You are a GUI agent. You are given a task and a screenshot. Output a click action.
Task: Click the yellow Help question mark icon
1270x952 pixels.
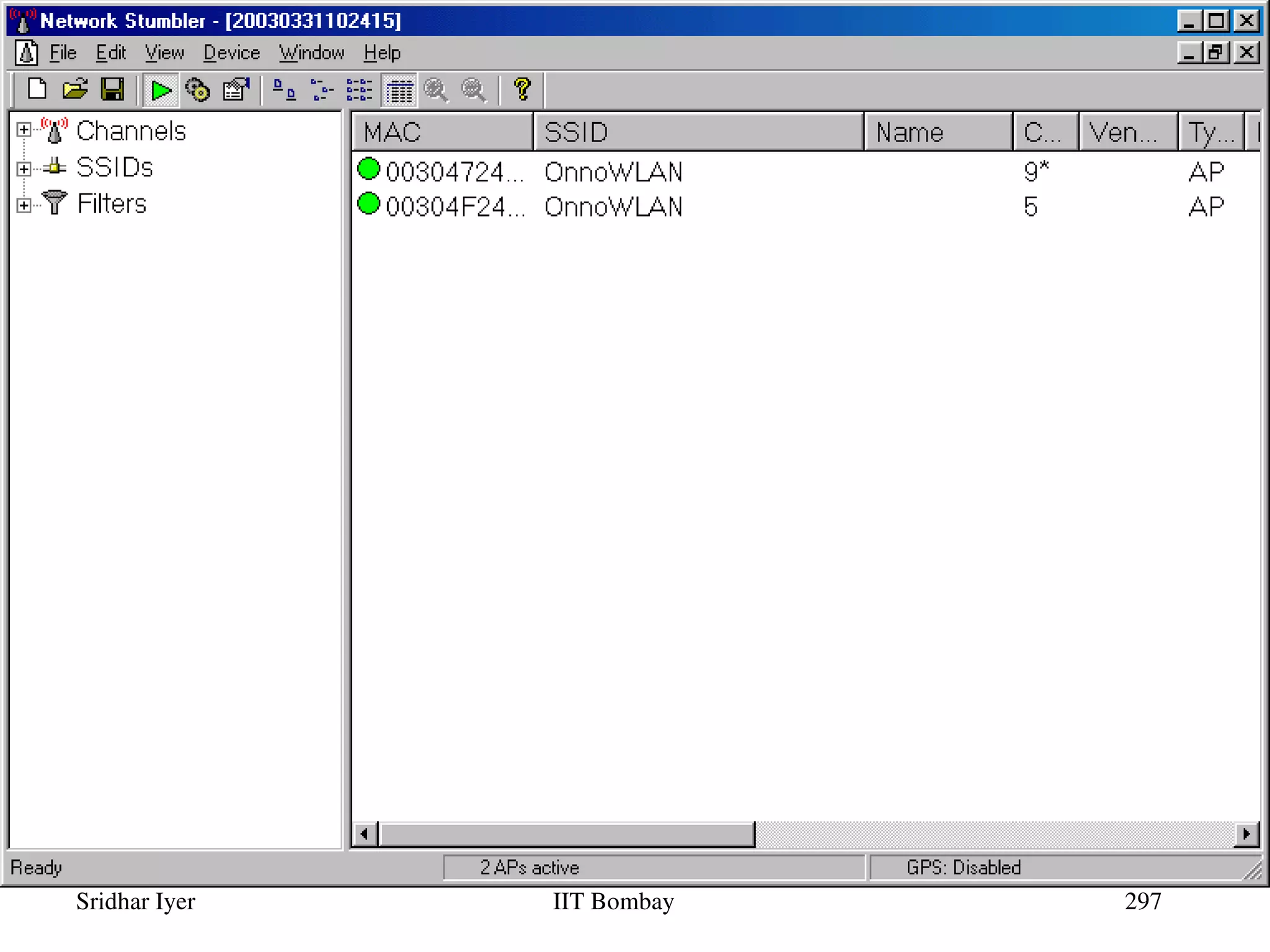coord(522,90)
